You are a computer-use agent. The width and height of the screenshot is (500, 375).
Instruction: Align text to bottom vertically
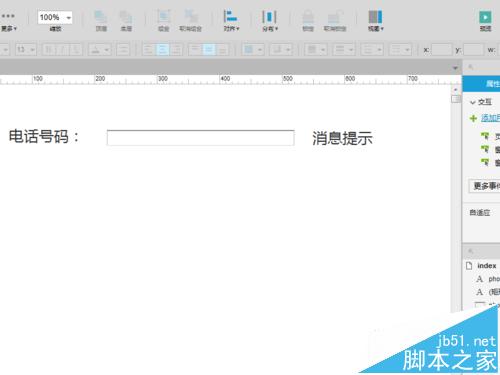pos(223,50)
